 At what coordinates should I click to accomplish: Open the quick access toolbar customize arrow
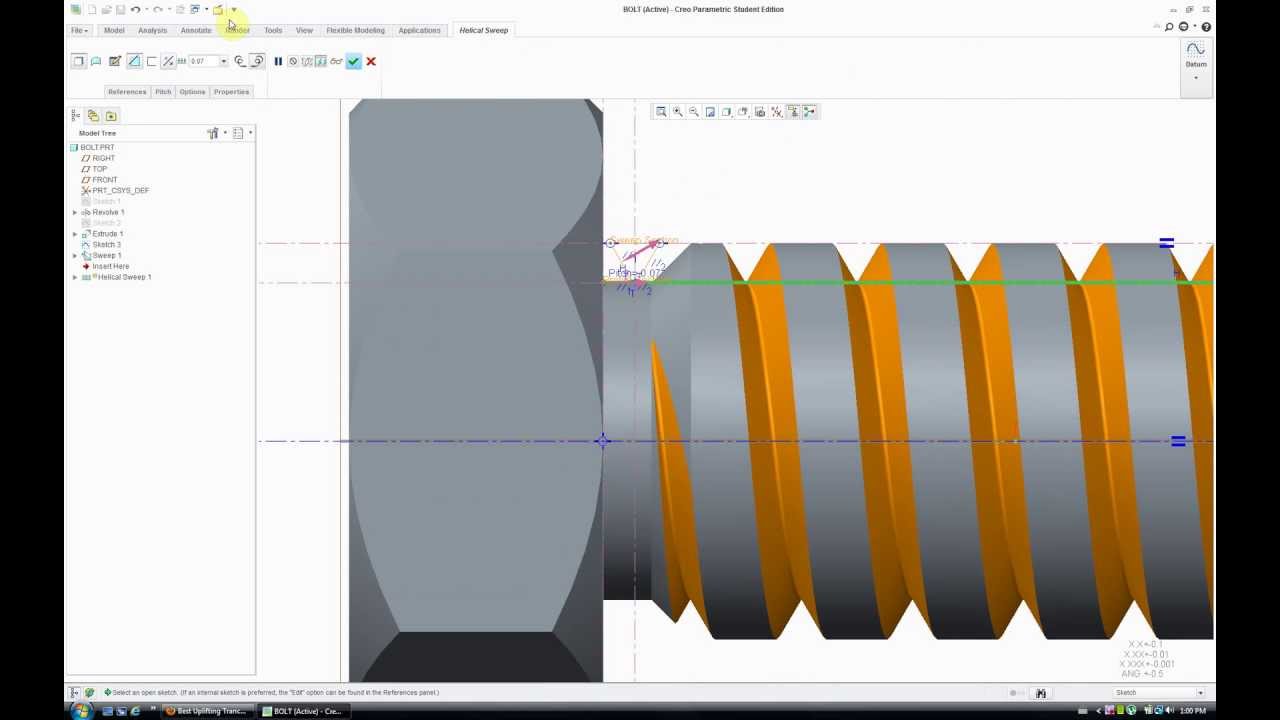click(x=234, y=10)
